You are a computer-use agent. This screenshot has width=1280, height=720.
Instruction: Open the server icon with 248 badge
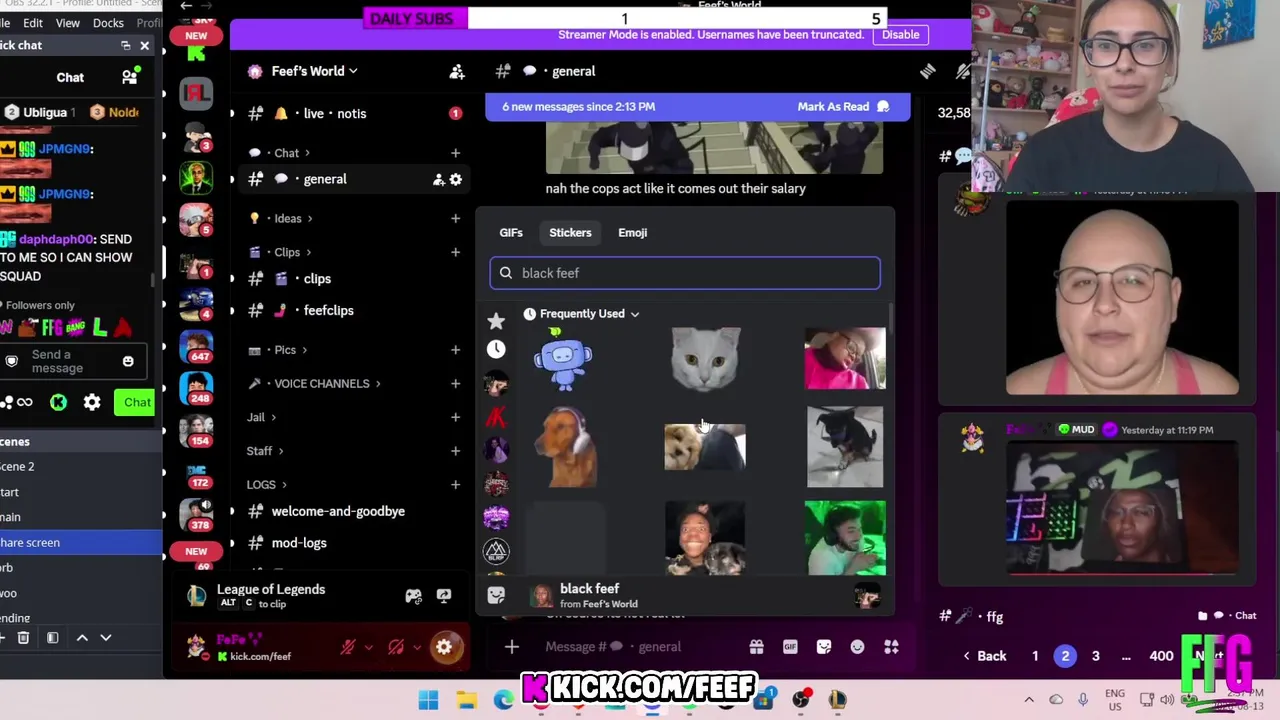point(196,389)
